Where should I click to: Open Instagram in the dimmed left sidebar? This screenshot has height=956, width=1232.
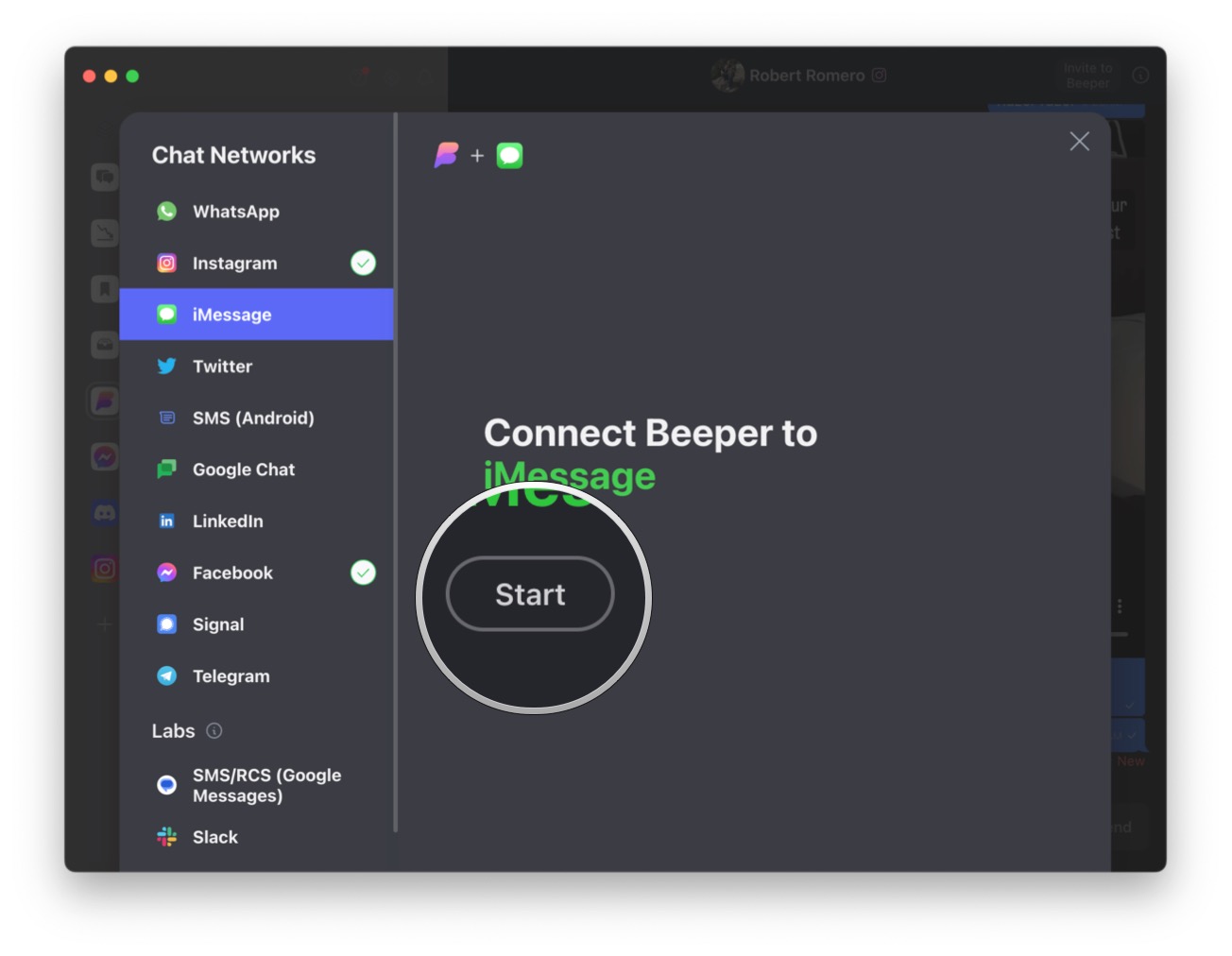105,569
